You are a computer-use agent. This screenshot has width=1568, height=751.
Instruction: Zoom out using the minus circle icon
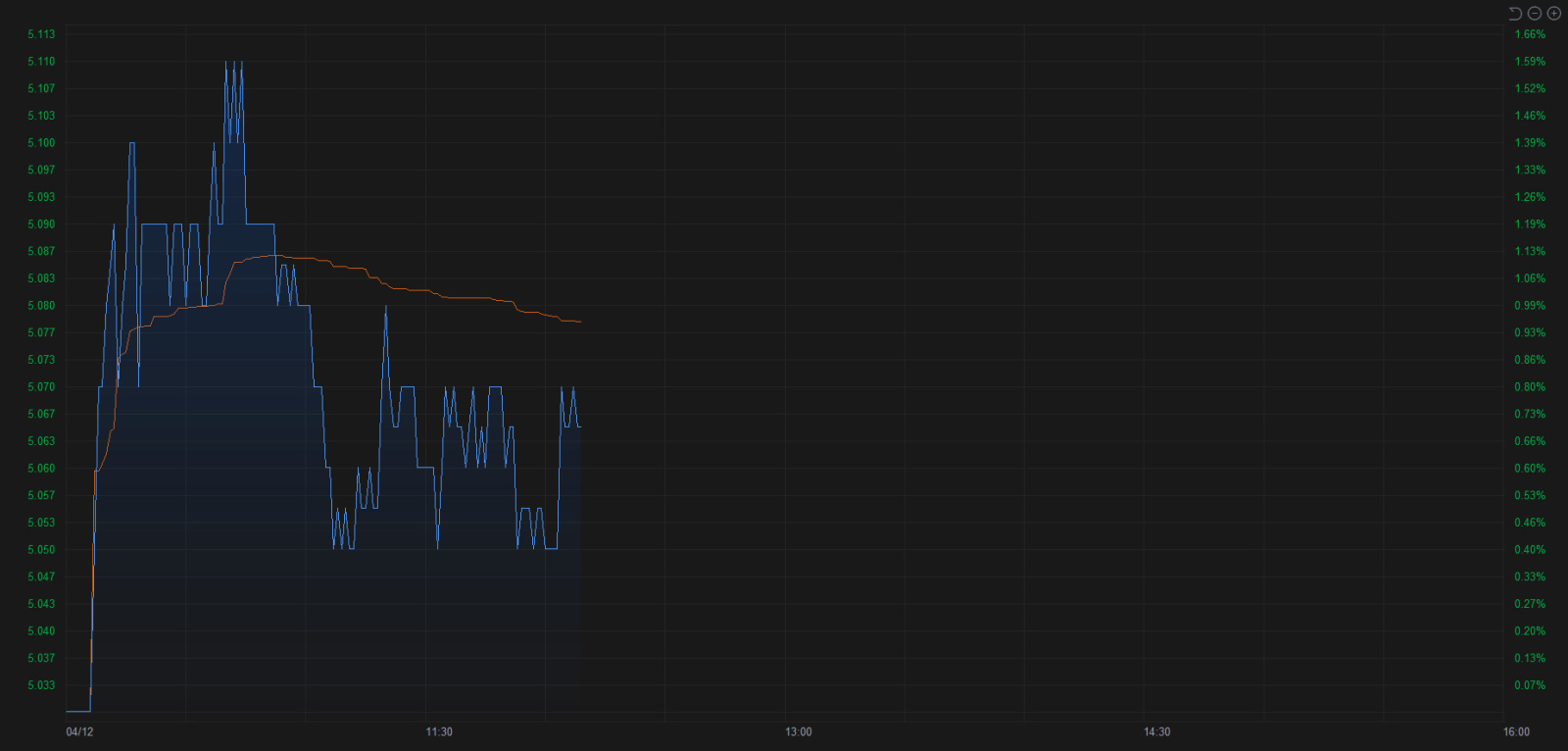coord(1535,13)
